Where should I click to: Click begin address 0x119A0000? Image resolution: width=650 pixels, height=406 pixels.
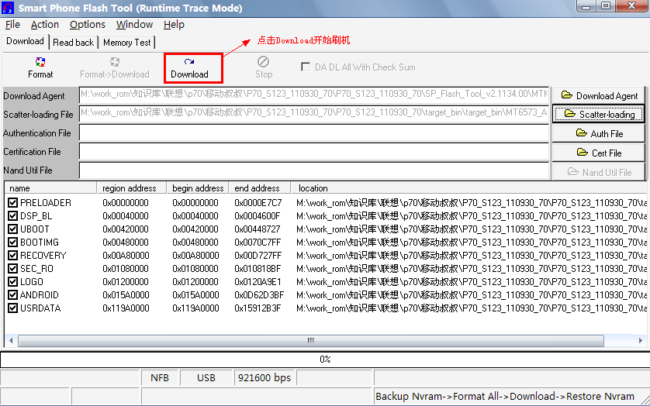click(x=196, y=308)
